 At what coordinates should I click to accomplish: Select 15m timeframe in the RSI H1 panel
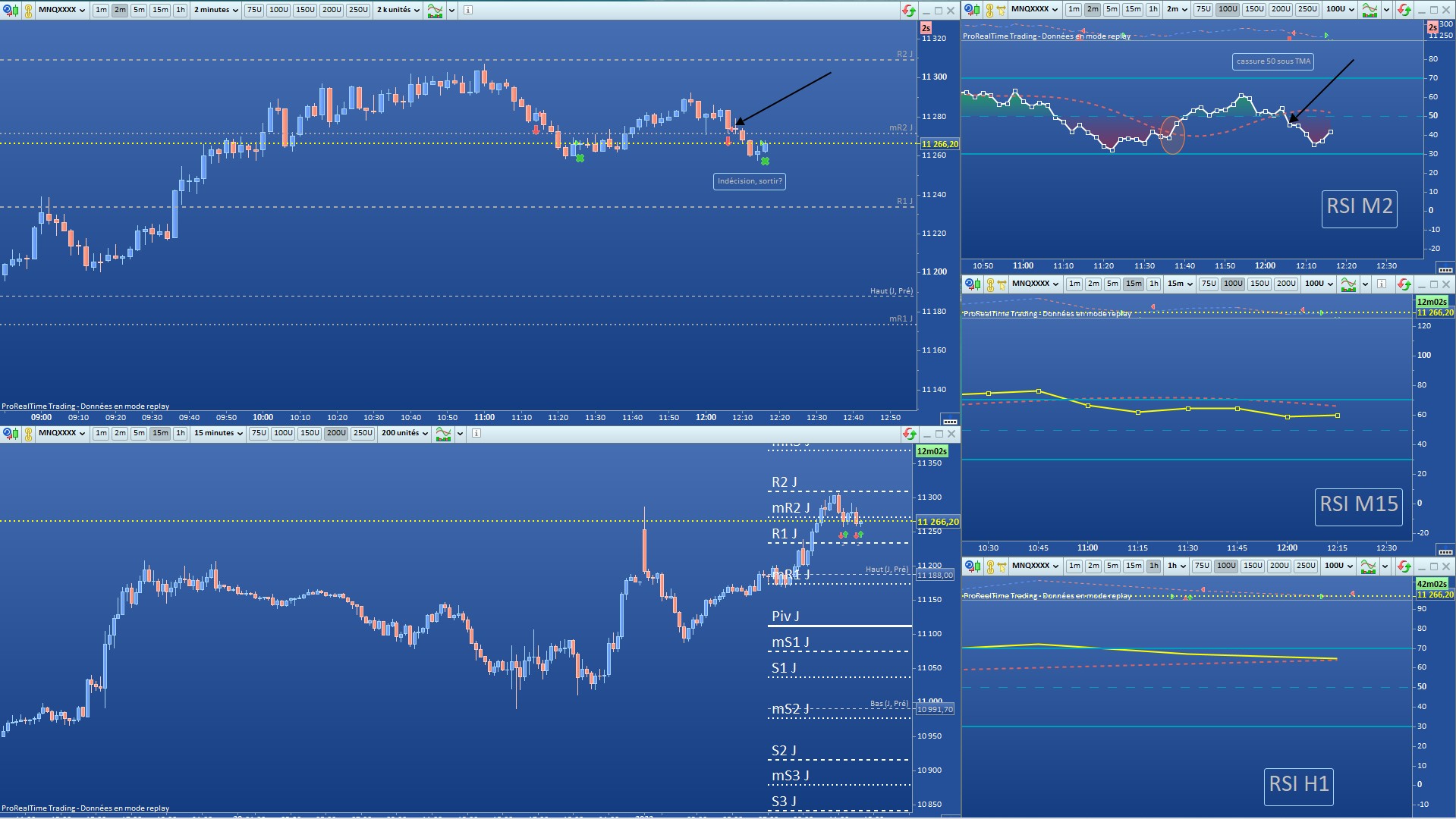click(1133, 566)
